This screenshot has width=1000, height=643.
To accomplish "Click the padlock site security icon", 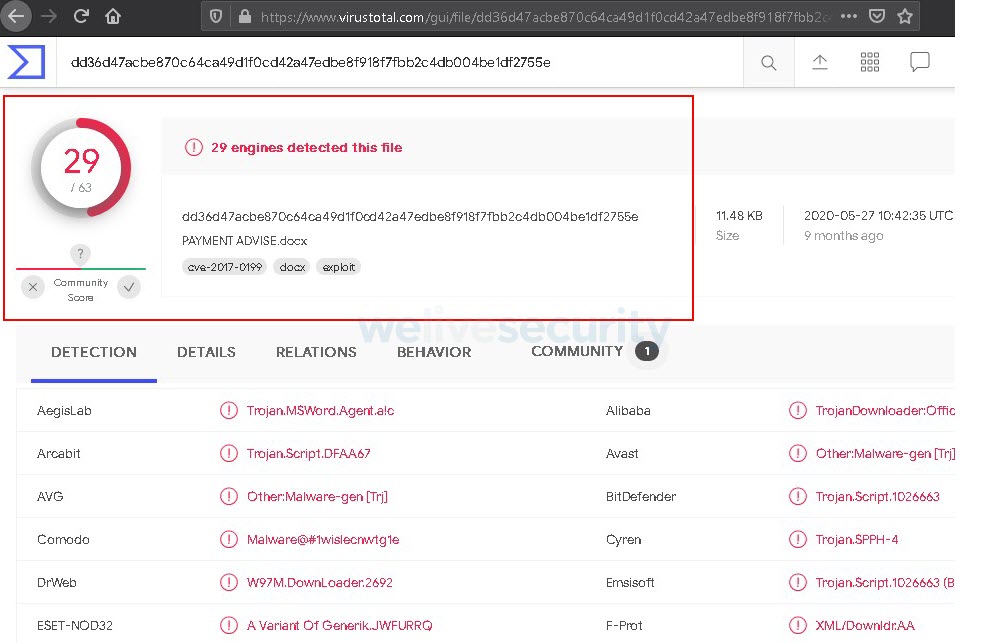I will (244, 17).
